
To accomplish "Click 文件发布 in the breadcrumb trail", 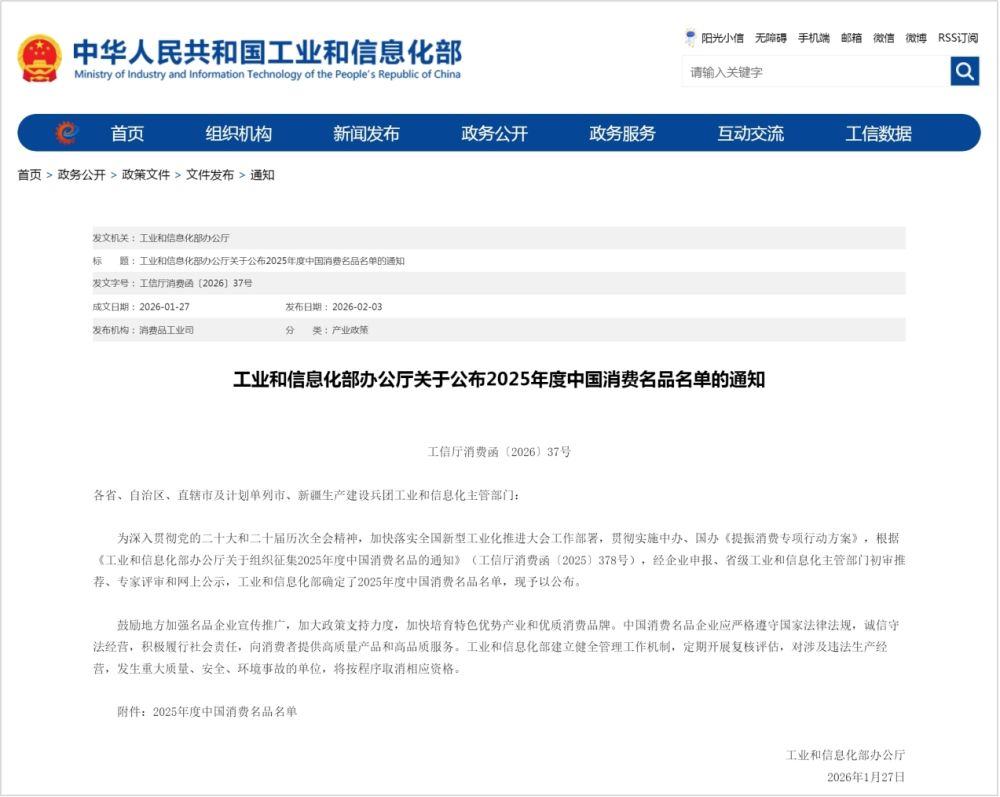I will (210, 175).
